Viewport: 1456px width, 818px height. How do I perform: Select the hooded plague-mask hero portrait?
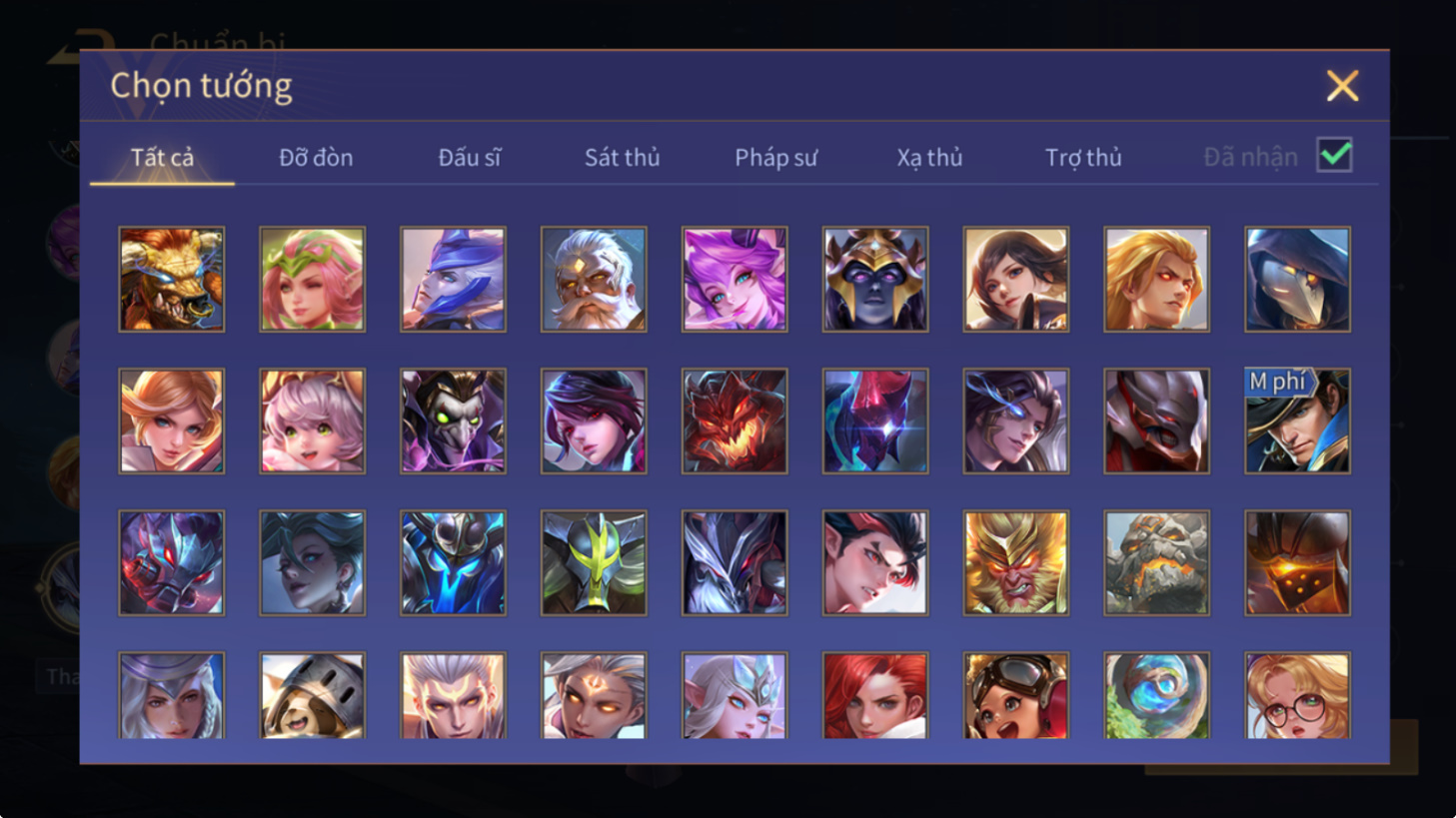(1297, 279)
